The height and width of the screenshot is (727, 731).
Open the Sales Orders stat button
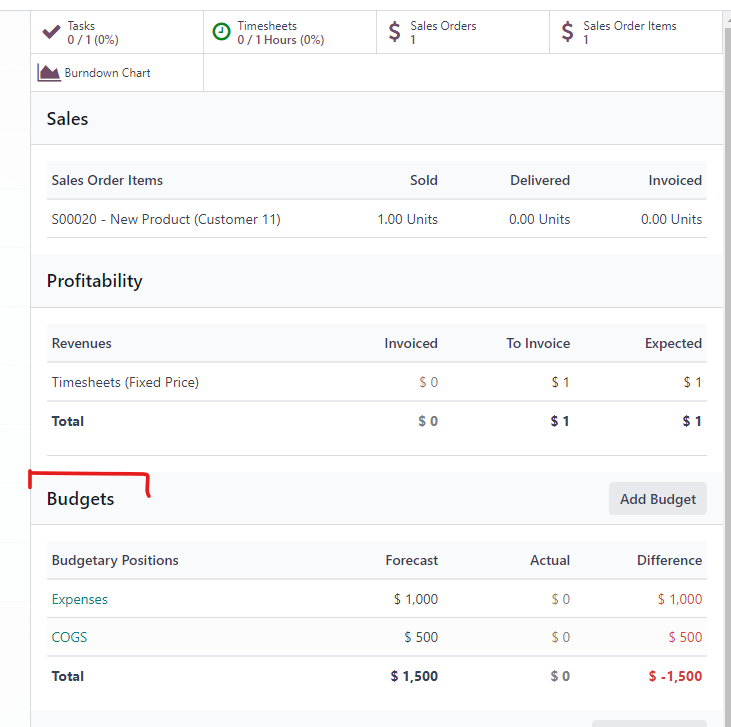(463, 32)
